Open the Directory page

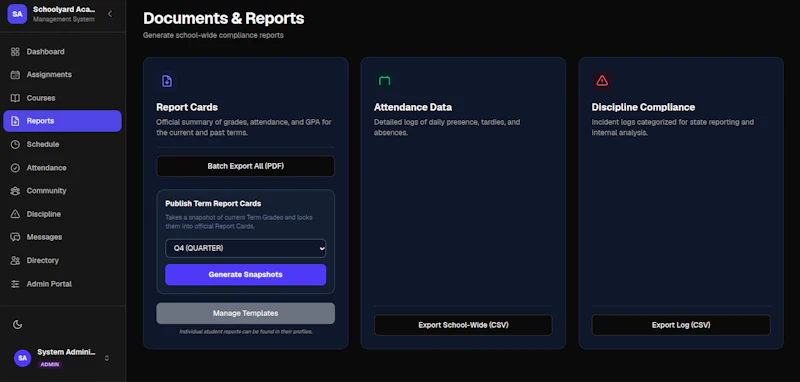click(x=62, y=261)
